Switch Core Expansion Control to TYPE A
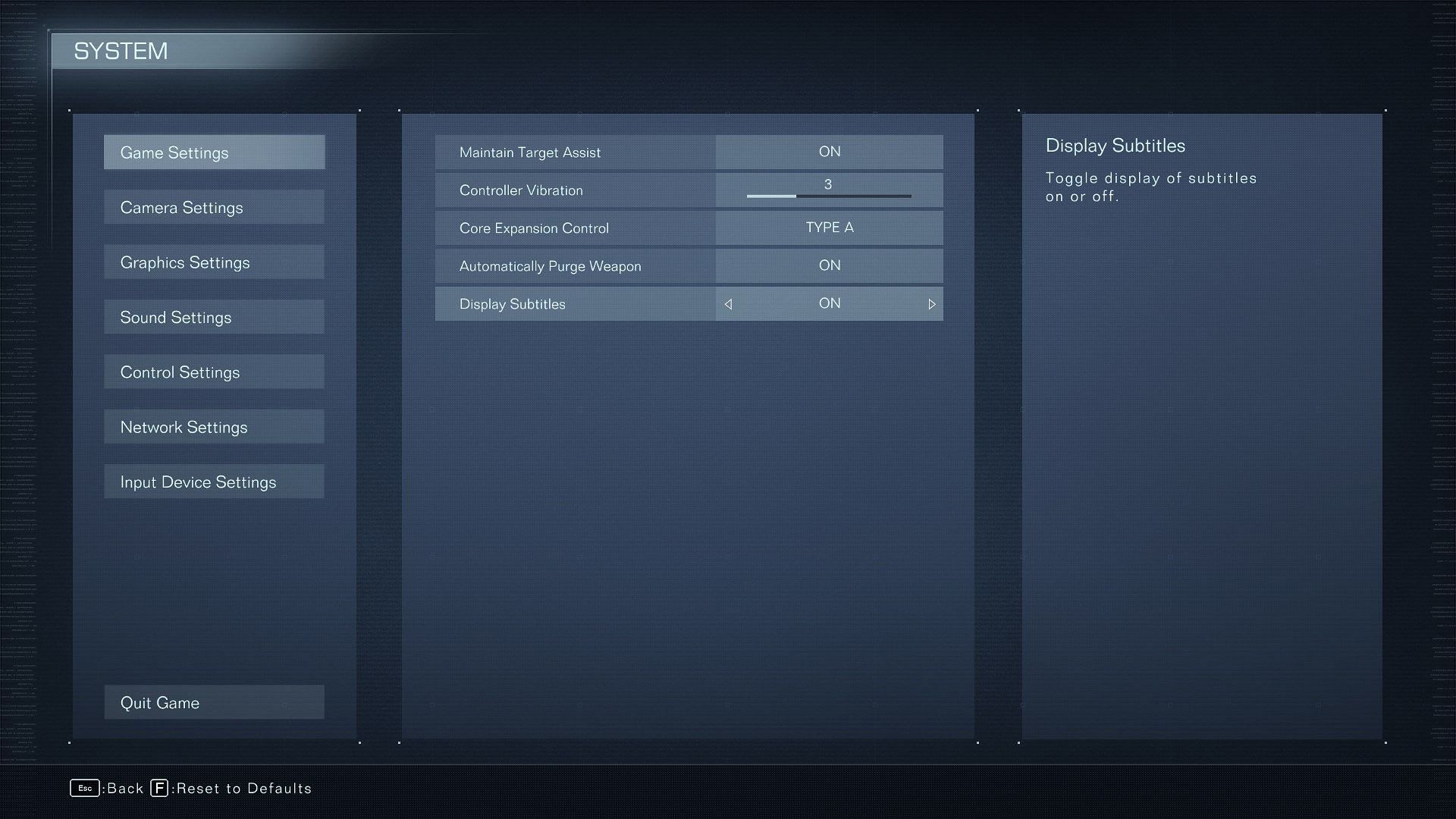This screenshot has width=1456, height=819. [829, 227]
